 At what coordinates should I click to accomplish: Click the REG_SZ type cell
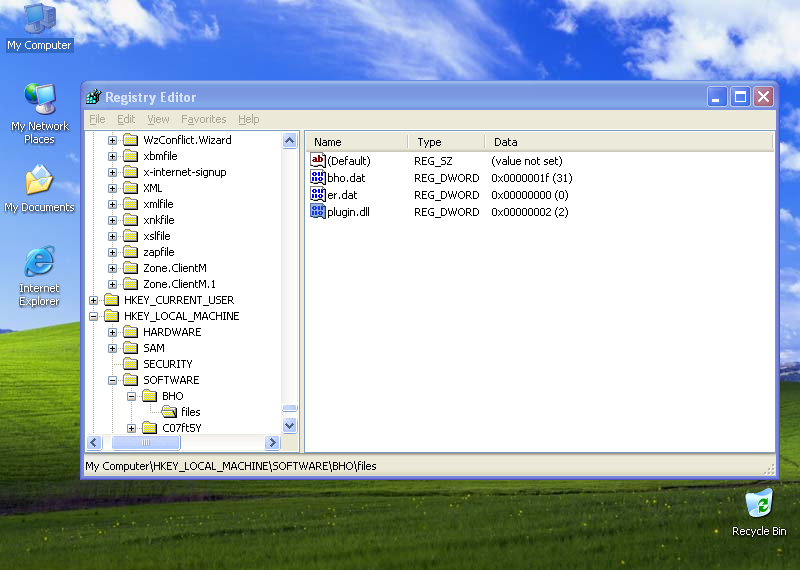(x=433, y=161)
